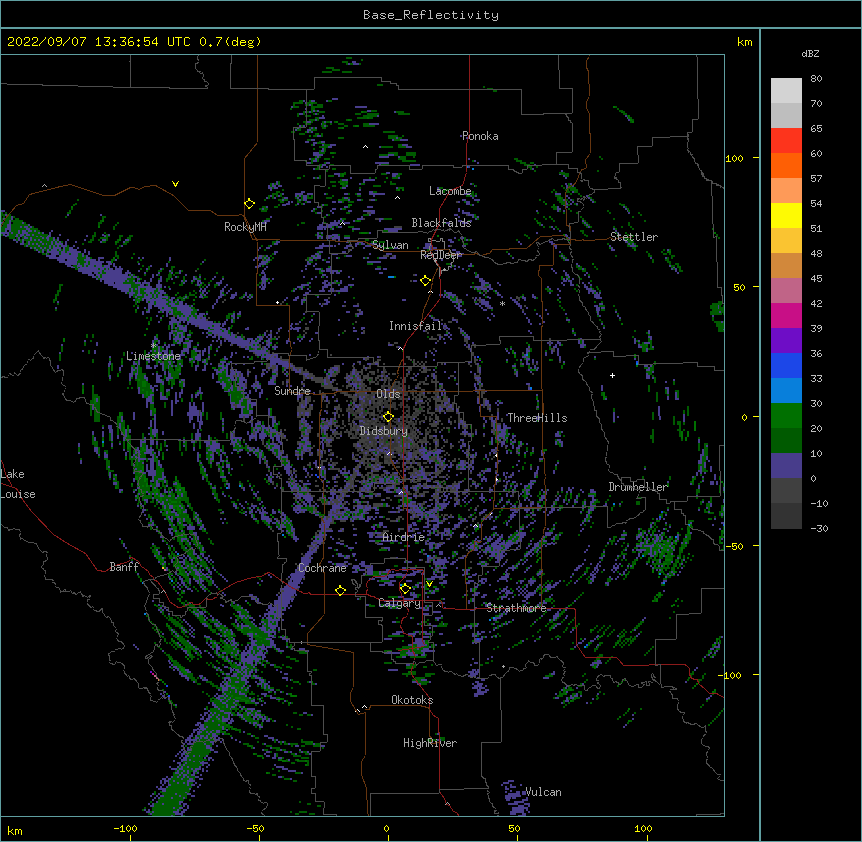Select the Strathmore label
862x842 pixels.
(x=516, y=608)
